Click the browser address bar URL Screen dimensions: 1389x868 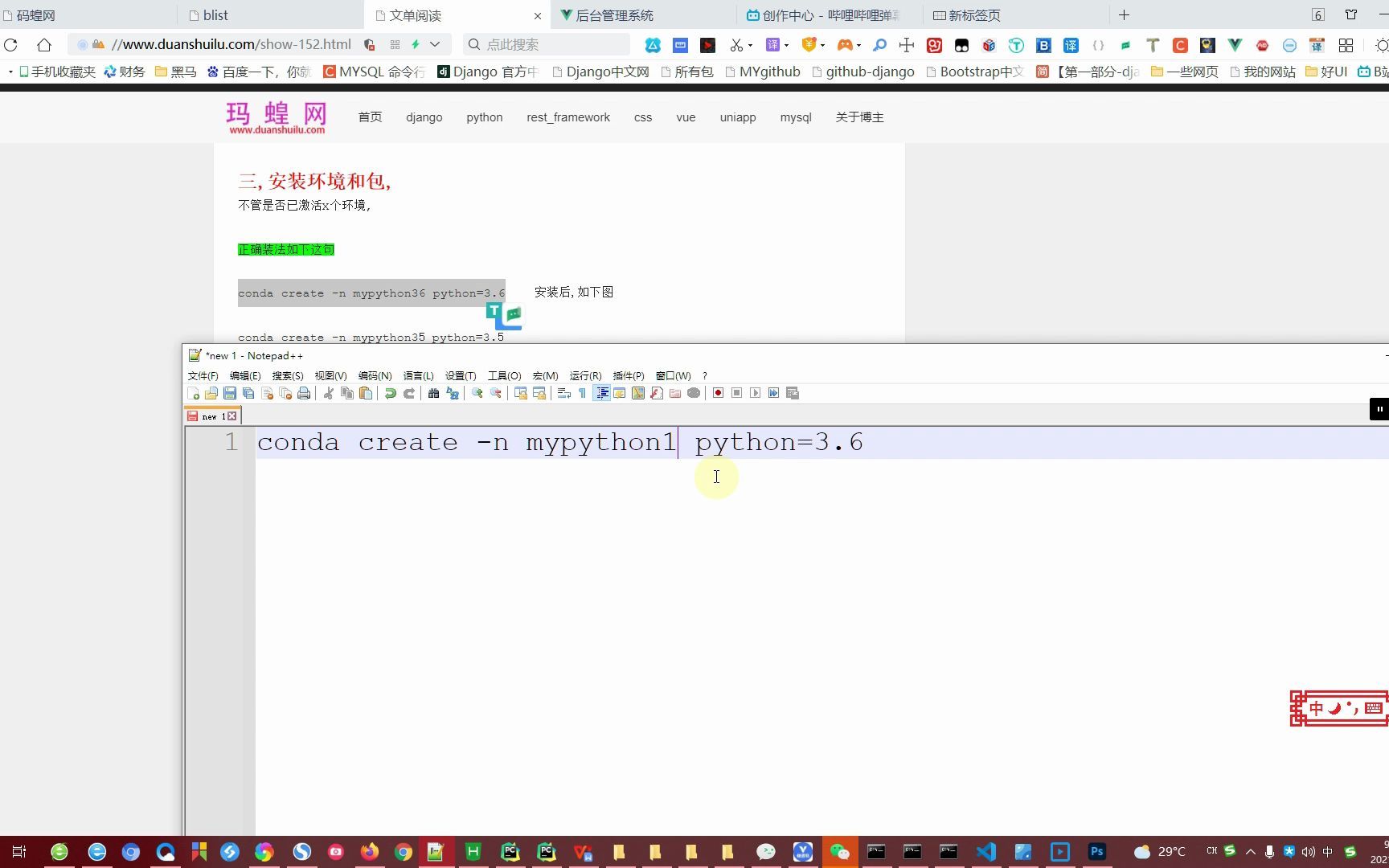coord(231,45)
